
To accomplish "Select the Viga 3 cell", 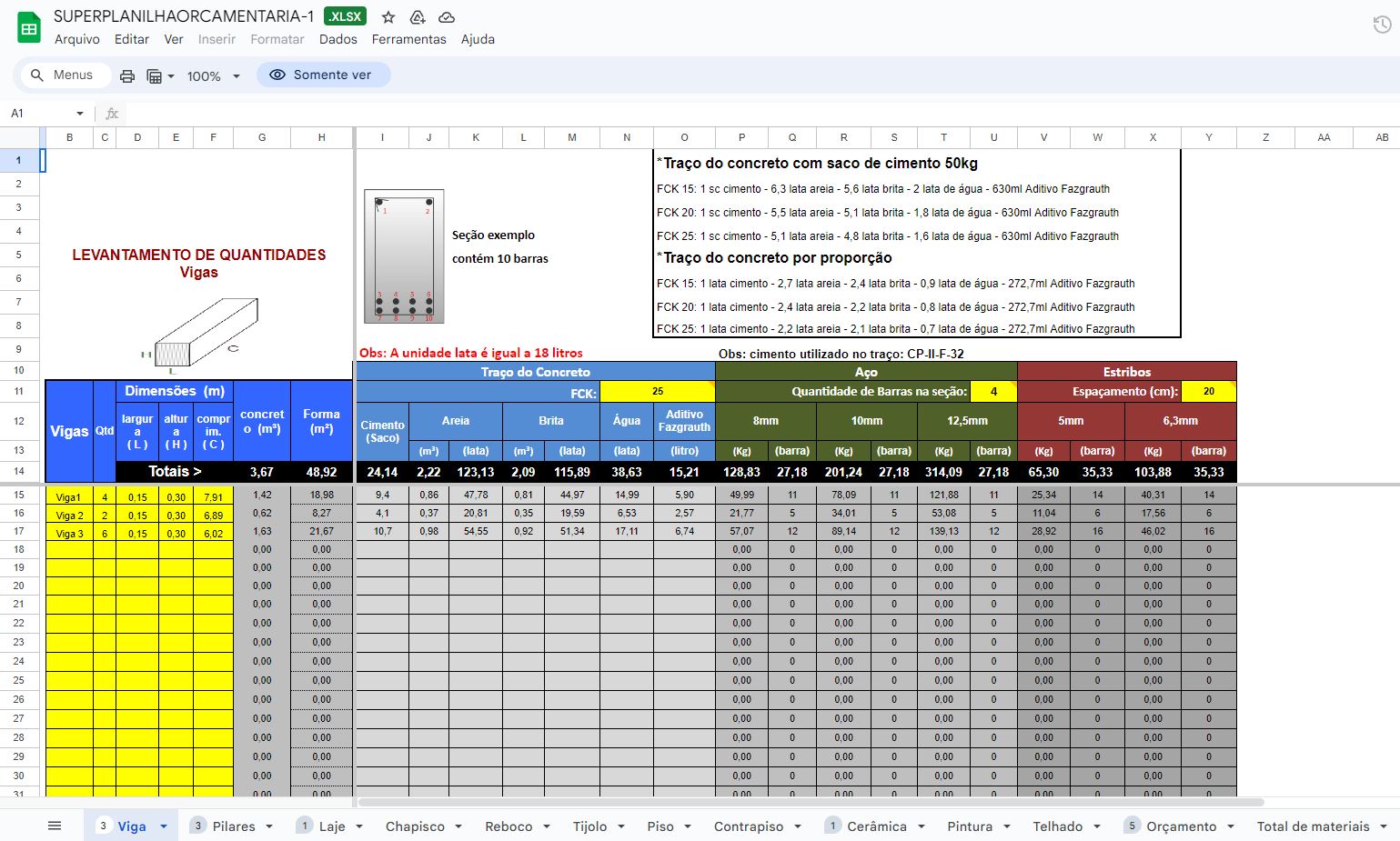I will [69, 533].
